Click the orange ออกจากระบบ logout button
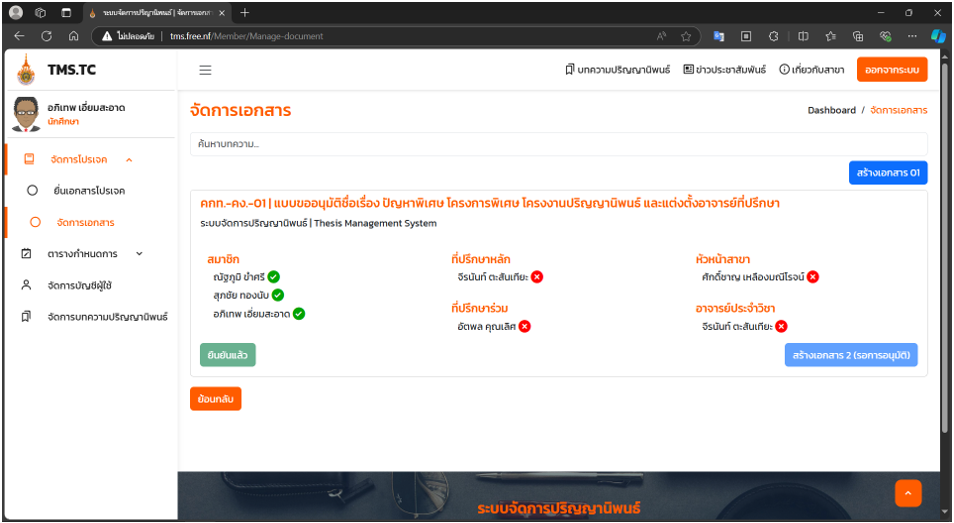 [892, 70]
